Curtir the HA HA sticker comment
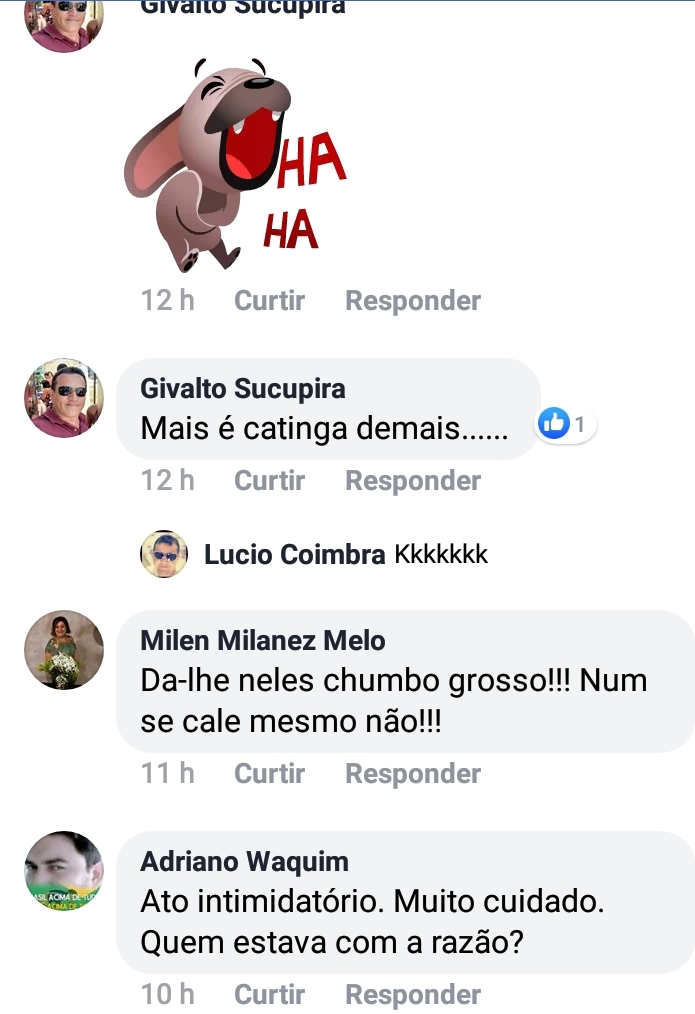Image resolution: width=695 pixels, height=1014 pixels. [x=269, y=300]
